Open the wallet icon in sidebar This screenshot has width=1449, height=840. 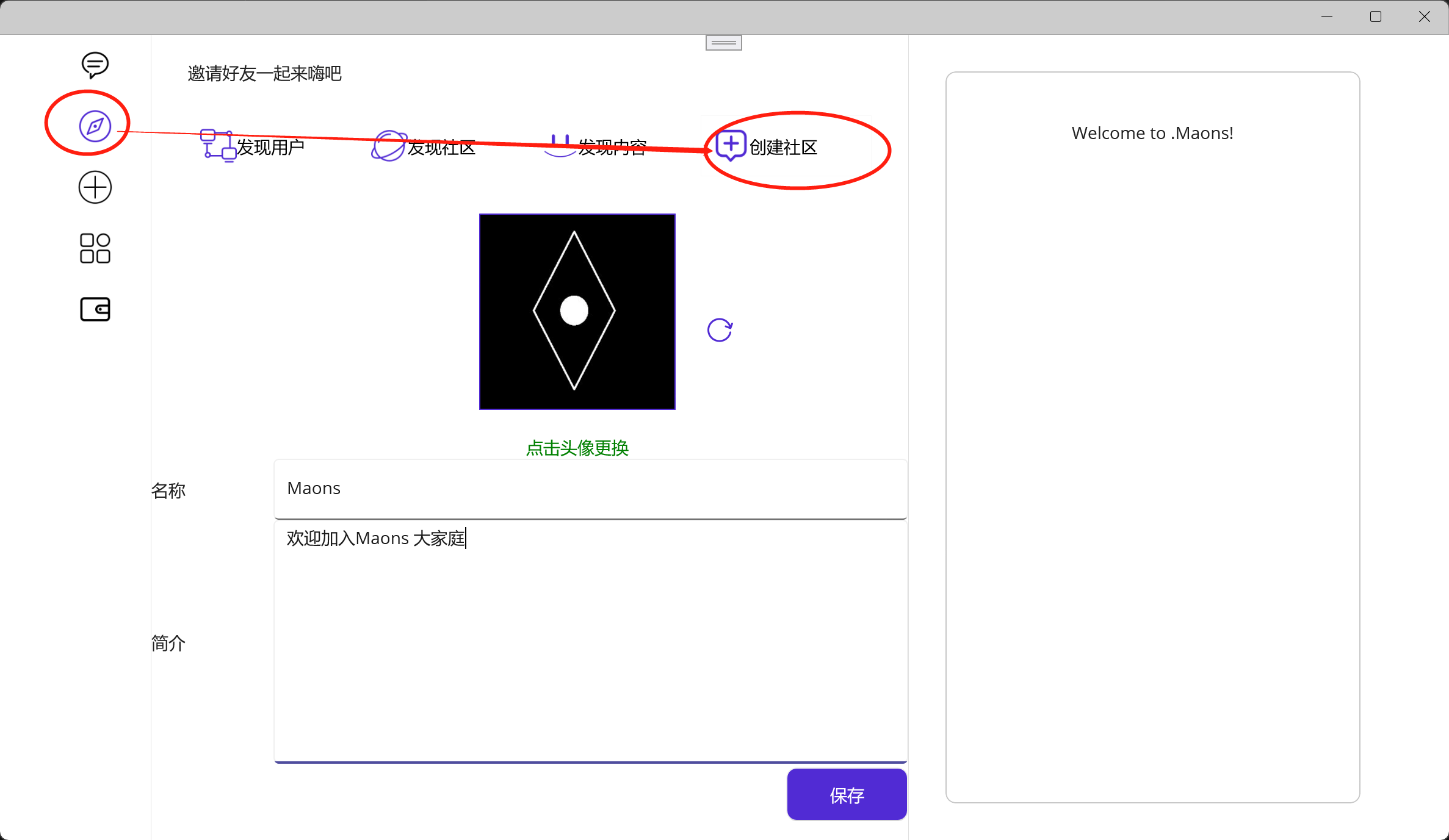coord(94,309)
